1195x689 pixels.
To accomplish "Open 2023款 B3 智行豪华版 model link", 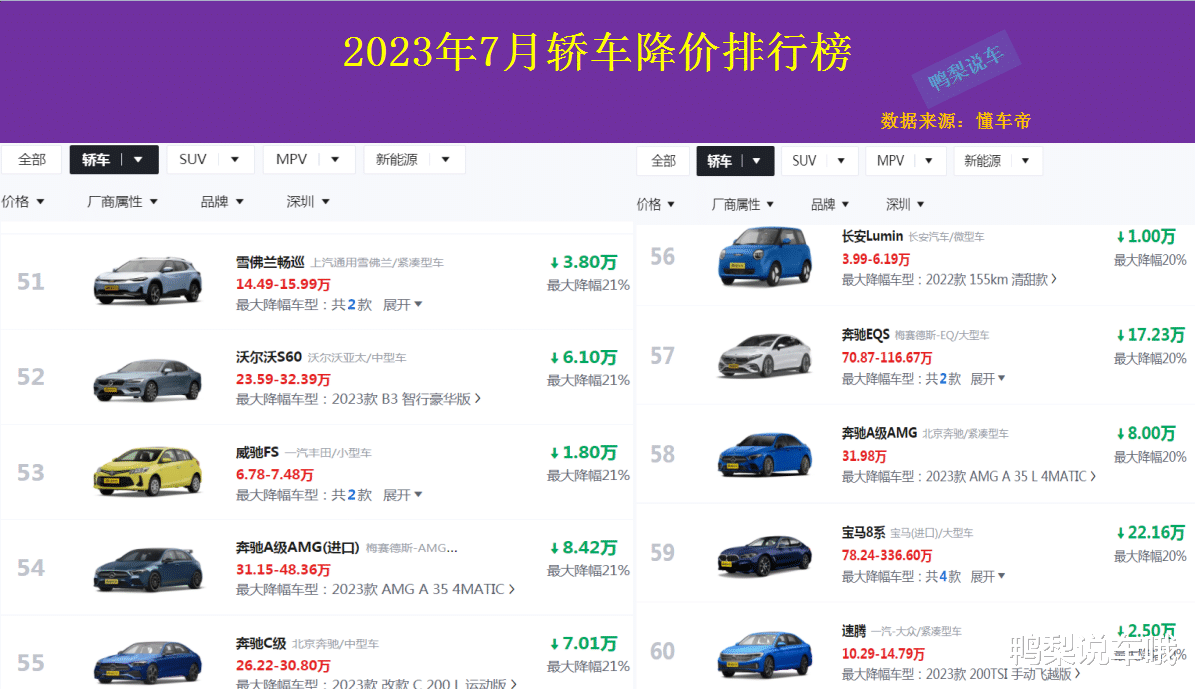I will tap(405, 399).
